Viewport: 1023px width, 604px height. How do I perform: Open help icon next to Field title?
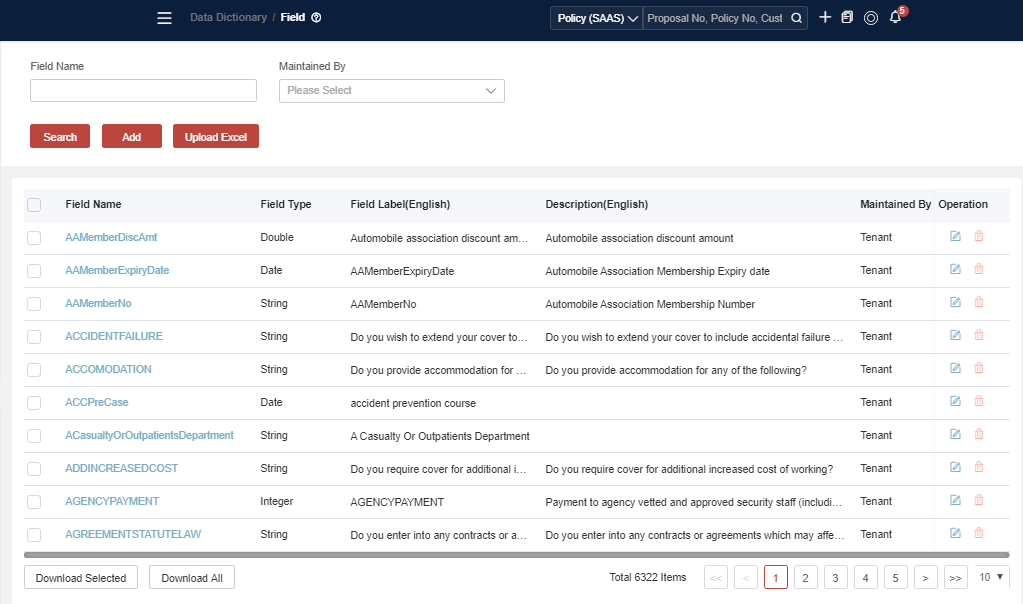pyautogui.click(x=317, y=18)
